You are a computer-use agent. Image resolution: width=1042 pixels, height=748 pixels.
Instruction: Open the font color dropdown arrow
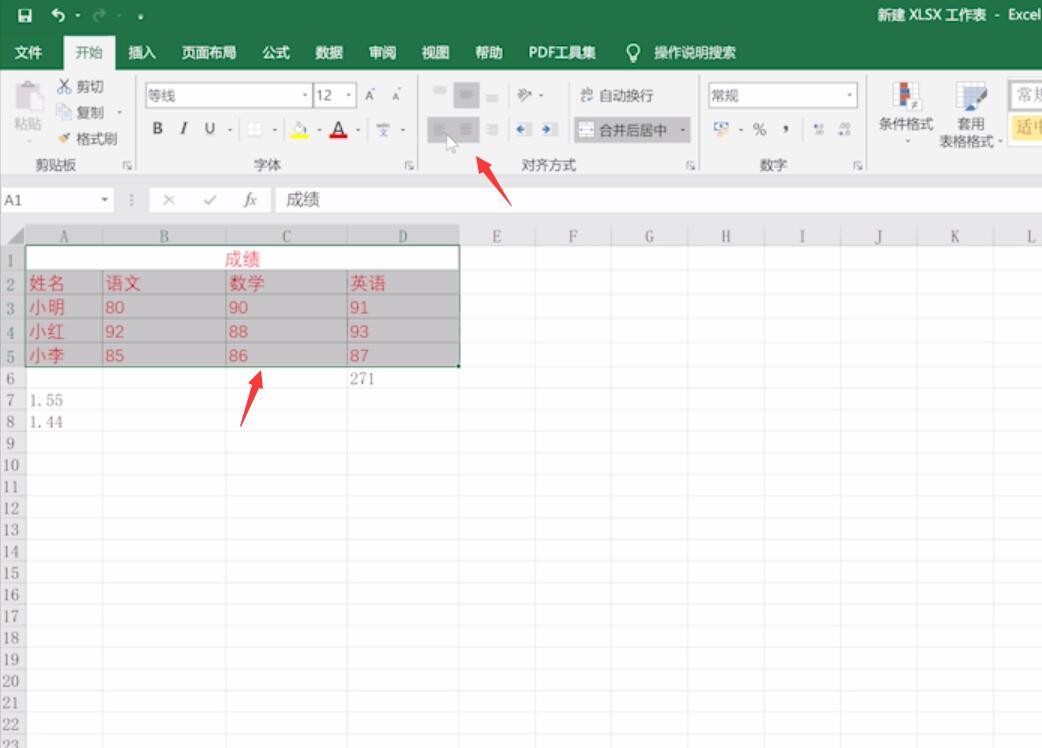coord(358,130)
